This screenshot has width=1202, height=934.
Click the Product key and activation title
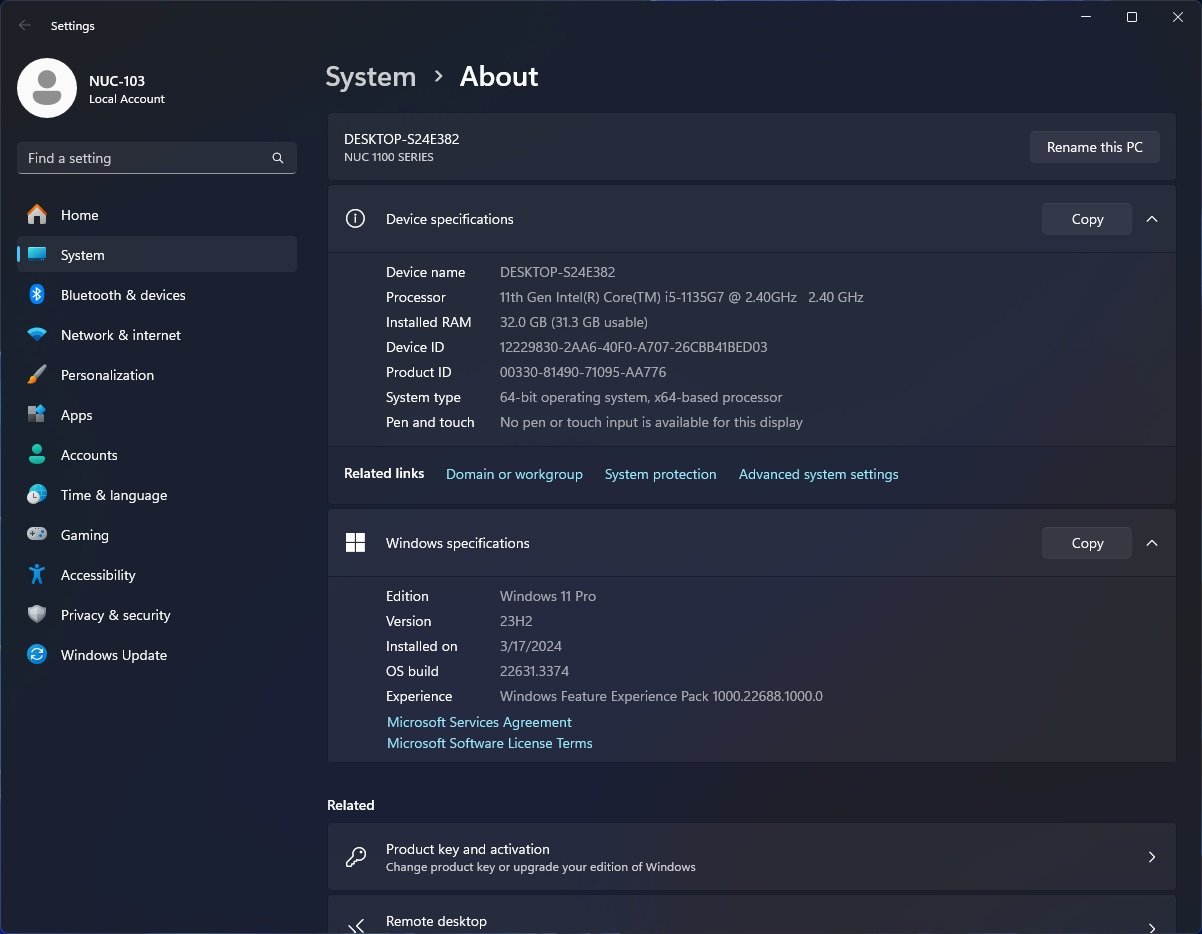point(468,849)
